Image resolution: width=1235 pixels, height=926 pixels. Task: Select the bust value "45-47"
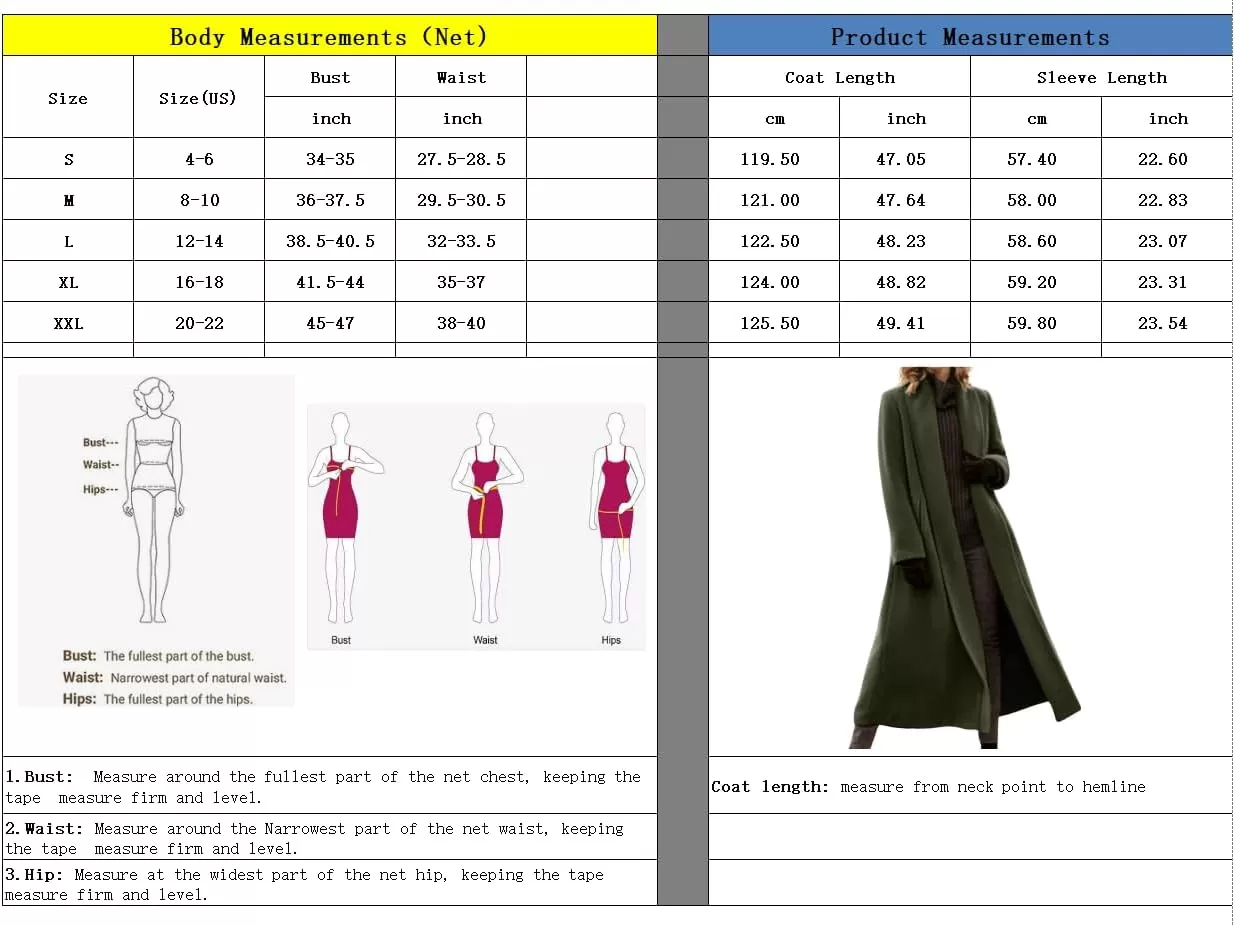pos(330,323)
